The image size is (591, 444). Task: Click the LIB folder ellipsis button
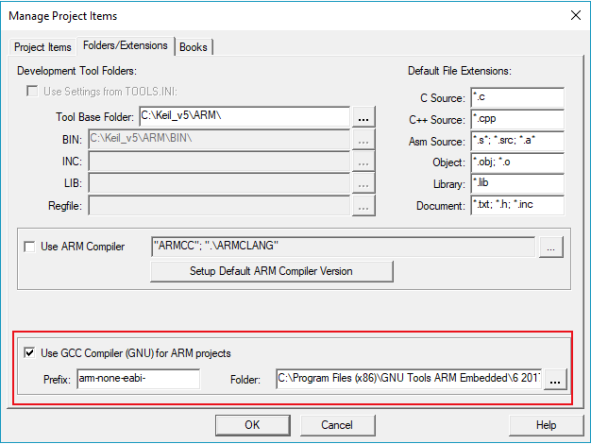pos(363,184)
